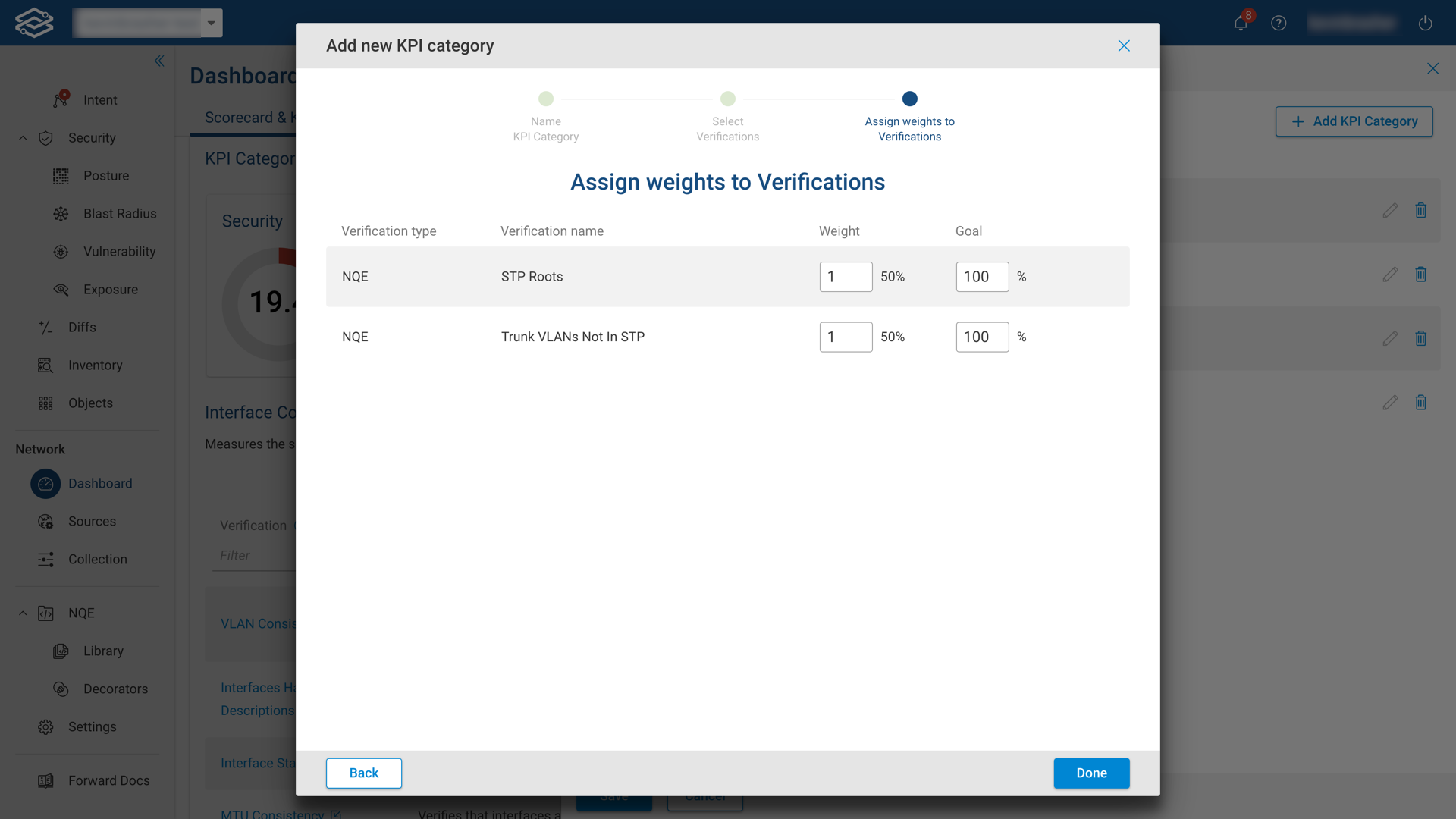
Task: Click the Forward Docs book icon
Action: [x=45, y=780]
